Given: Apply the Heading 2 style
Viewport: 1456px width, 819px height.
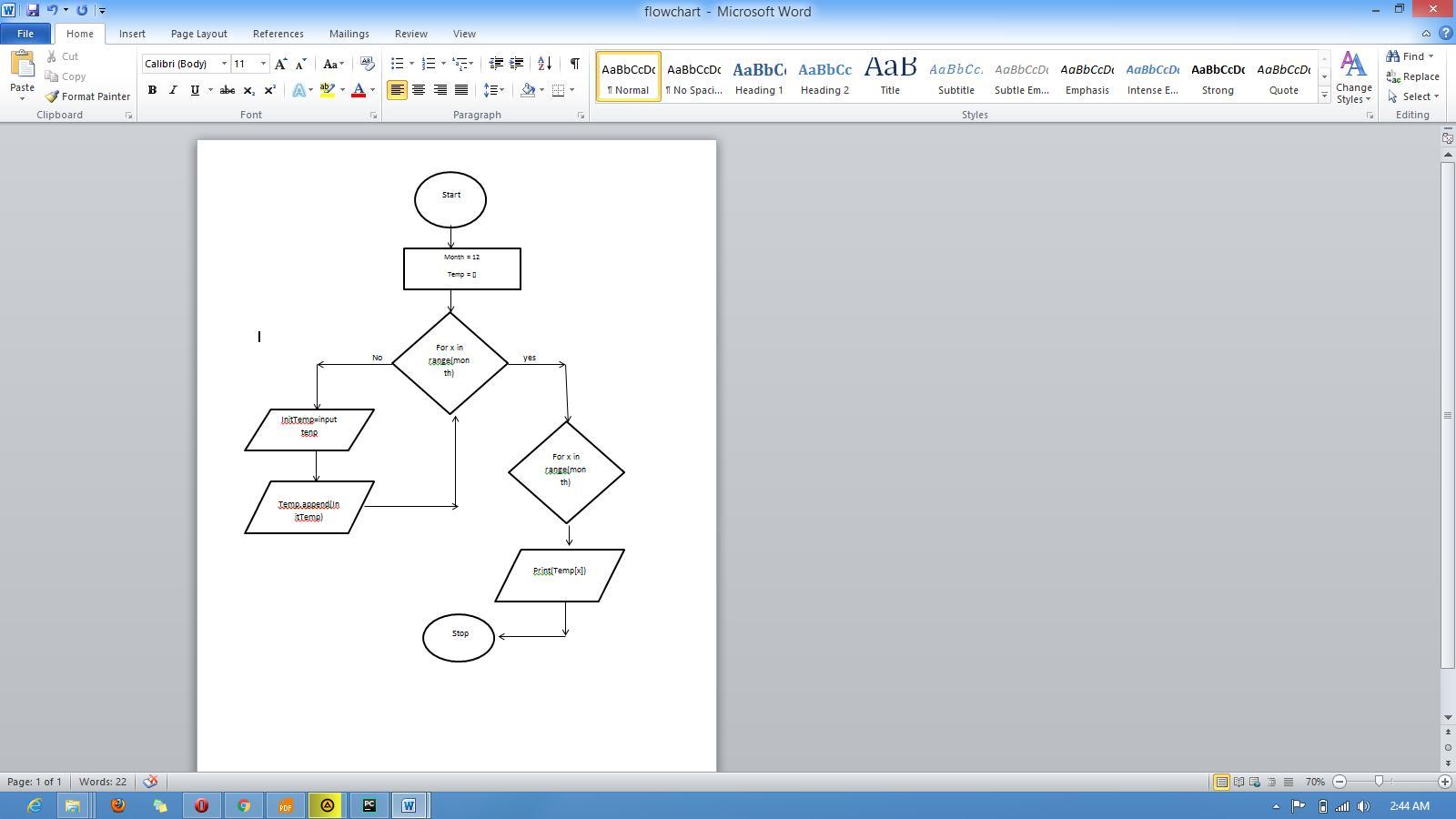Looking at the screenshot, I should pos(824,76).
